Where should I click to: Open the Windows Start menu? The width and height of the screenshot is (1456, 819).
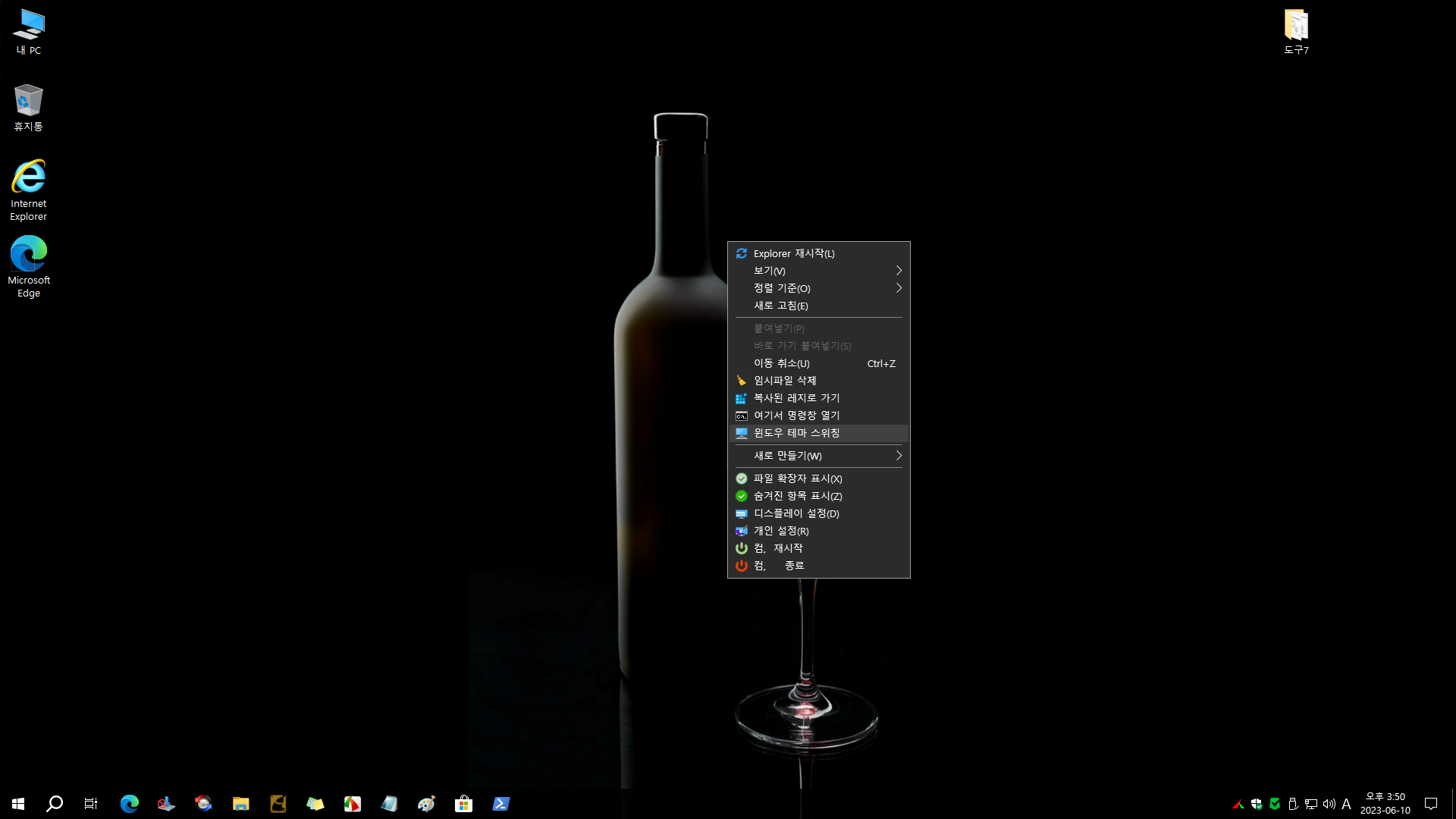click(18, 804)
